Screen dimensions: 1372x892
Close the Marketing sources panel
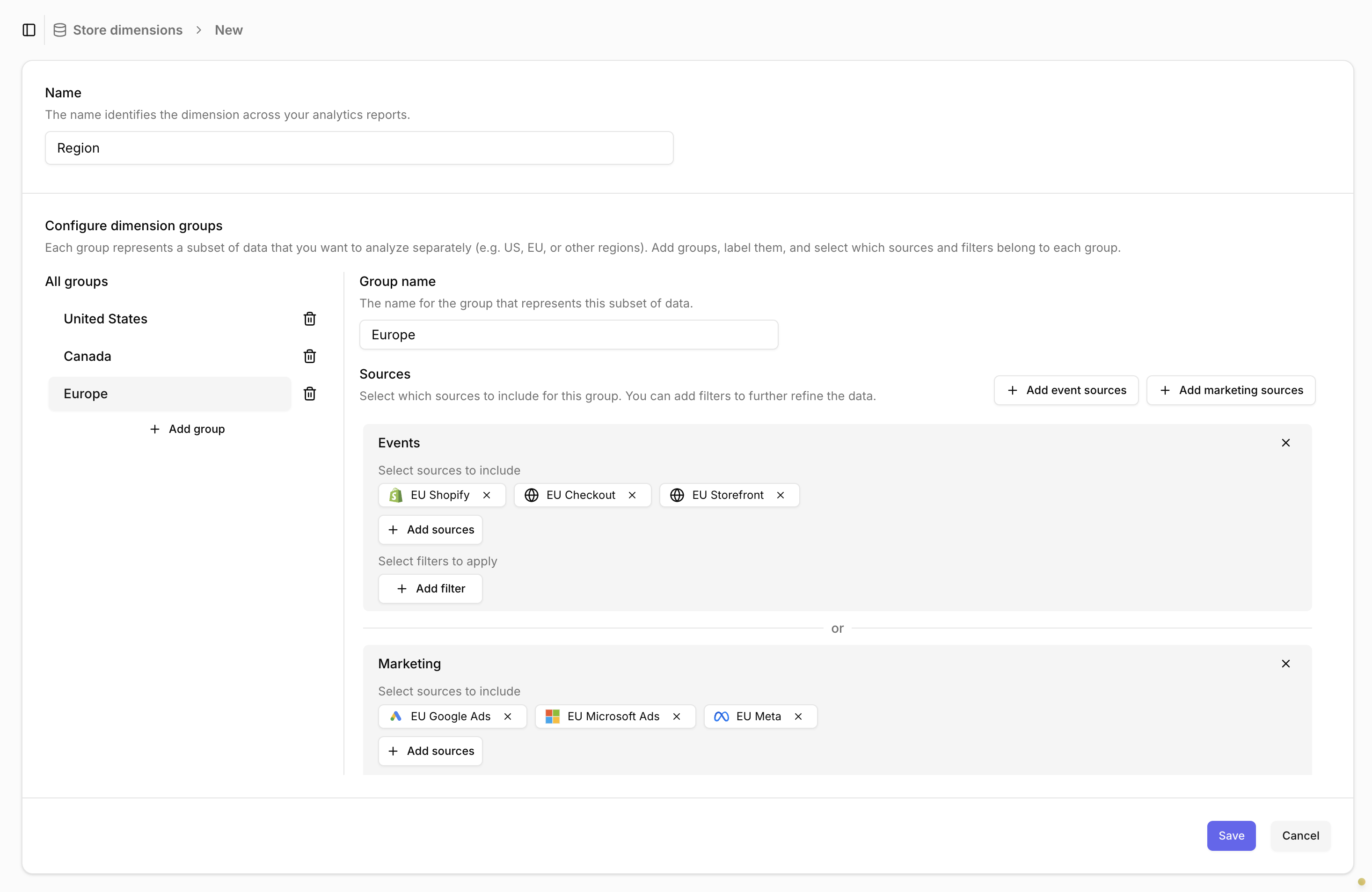point(1286,664)
